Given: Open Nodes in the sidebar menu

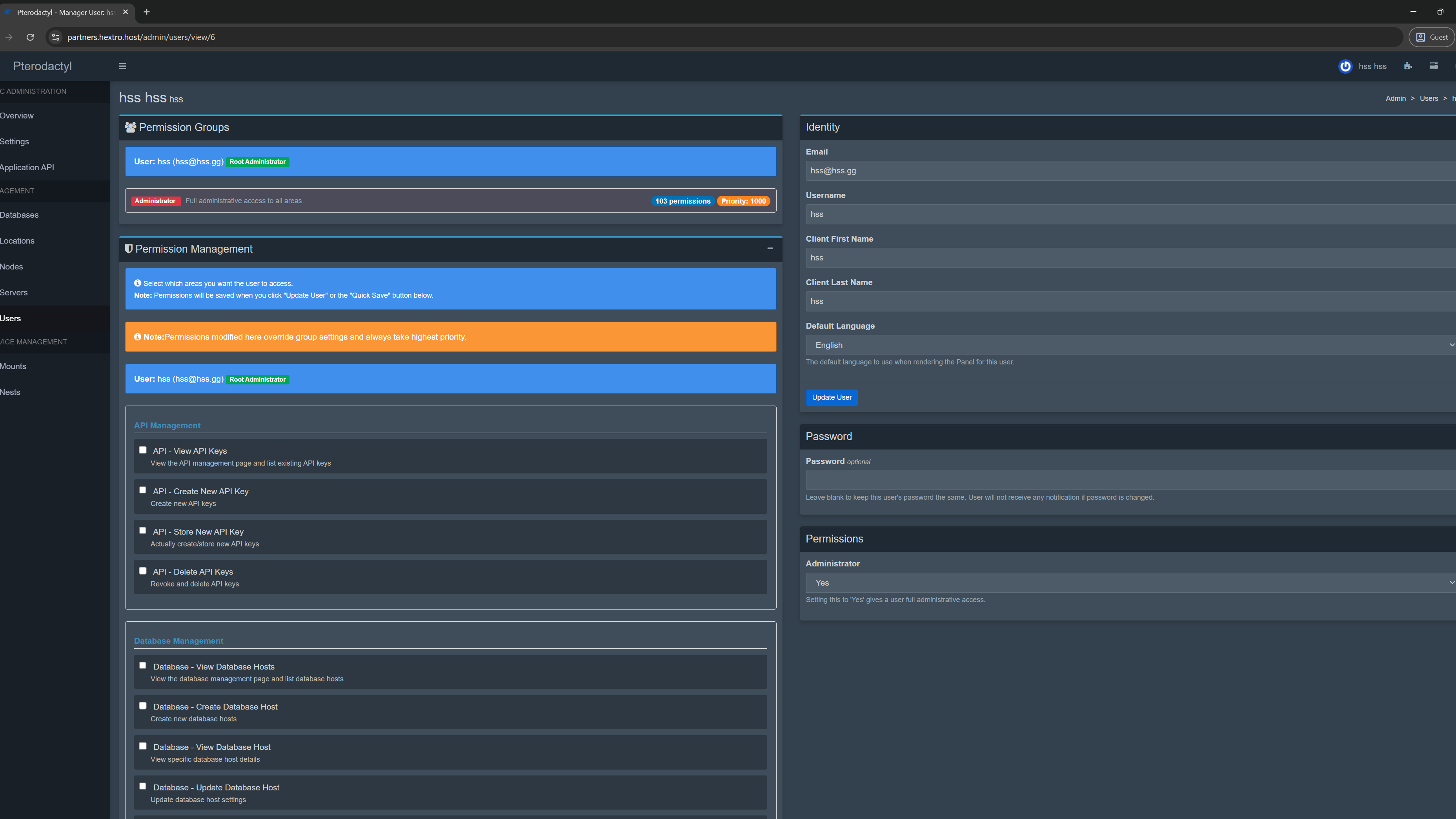Looking at the screenshot, I should coord(11,267).
